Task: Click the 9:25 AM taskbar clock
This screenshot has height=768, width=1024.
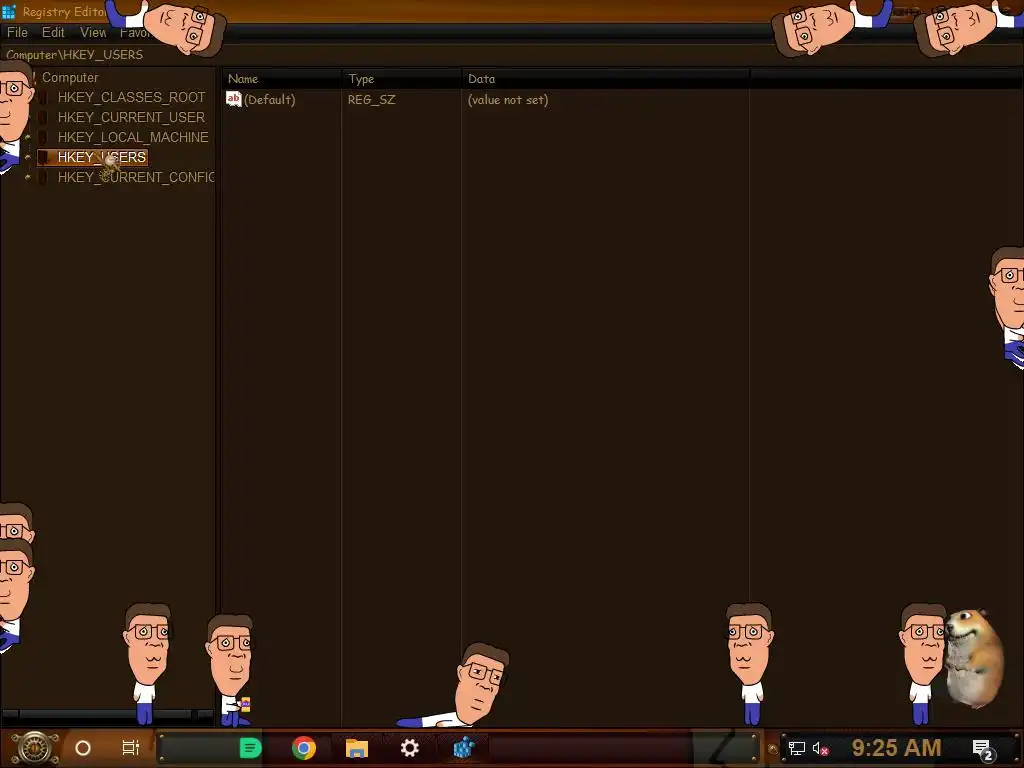Action: click(x=897, y=748)
